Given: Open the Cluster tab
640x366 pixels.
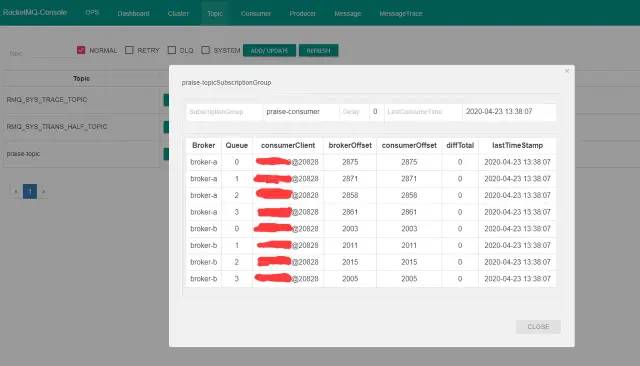Looking at the screenshot, I should point(178,13).
